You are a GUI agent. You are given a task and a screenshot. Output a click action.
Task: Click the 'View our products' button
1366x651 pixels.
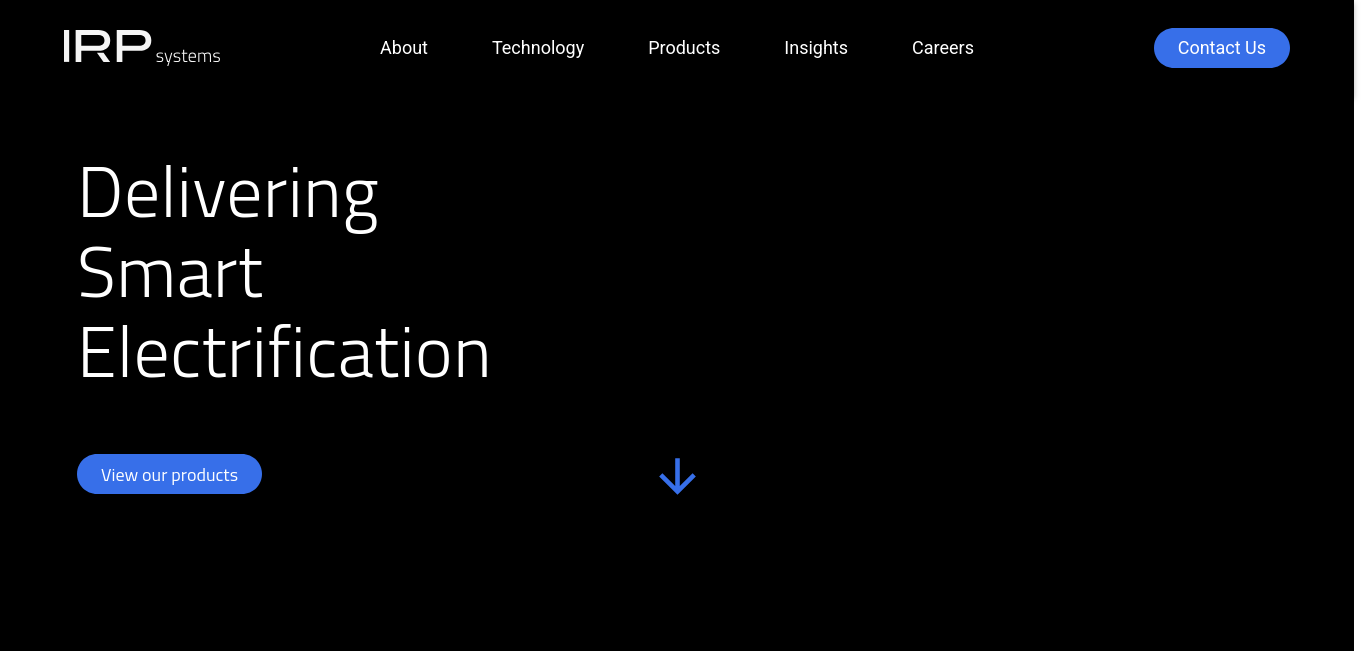(x=169, y=474)
